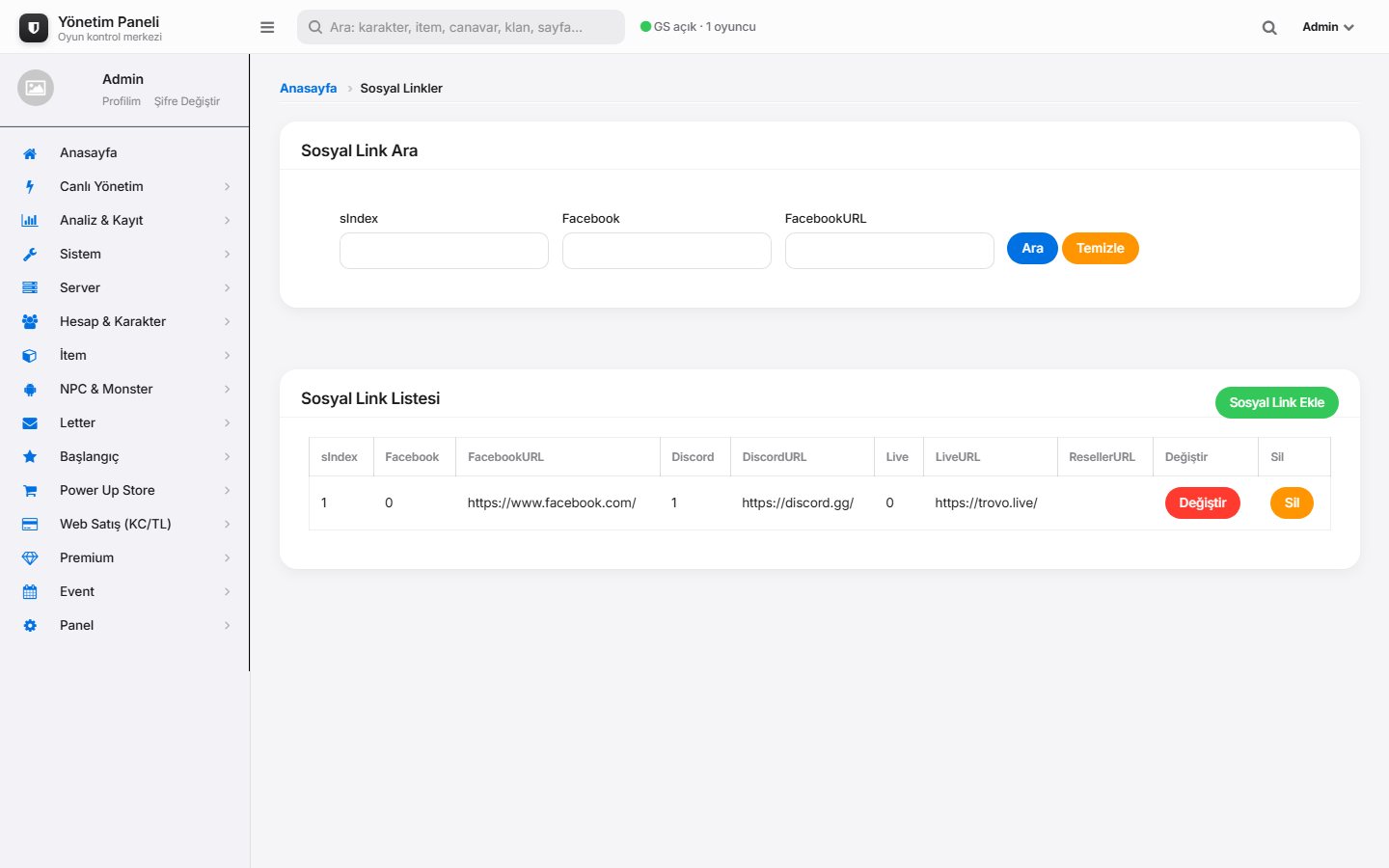Click the NPC & Monster robot icon
This screenshot has height=868, width=1389.
pos(30,390)
